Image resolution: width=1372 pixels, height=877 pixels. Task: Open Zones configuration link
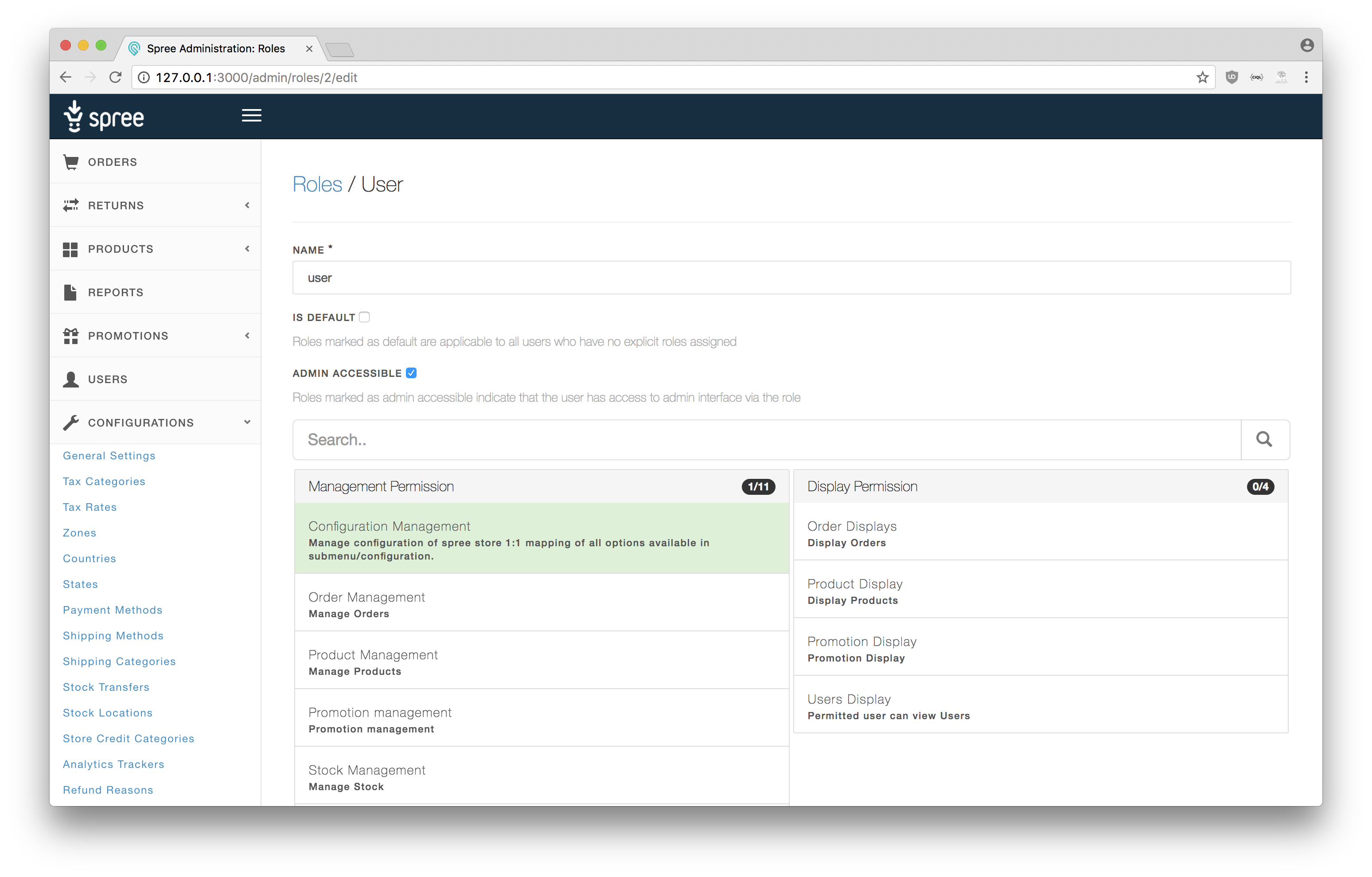[80, 532]
